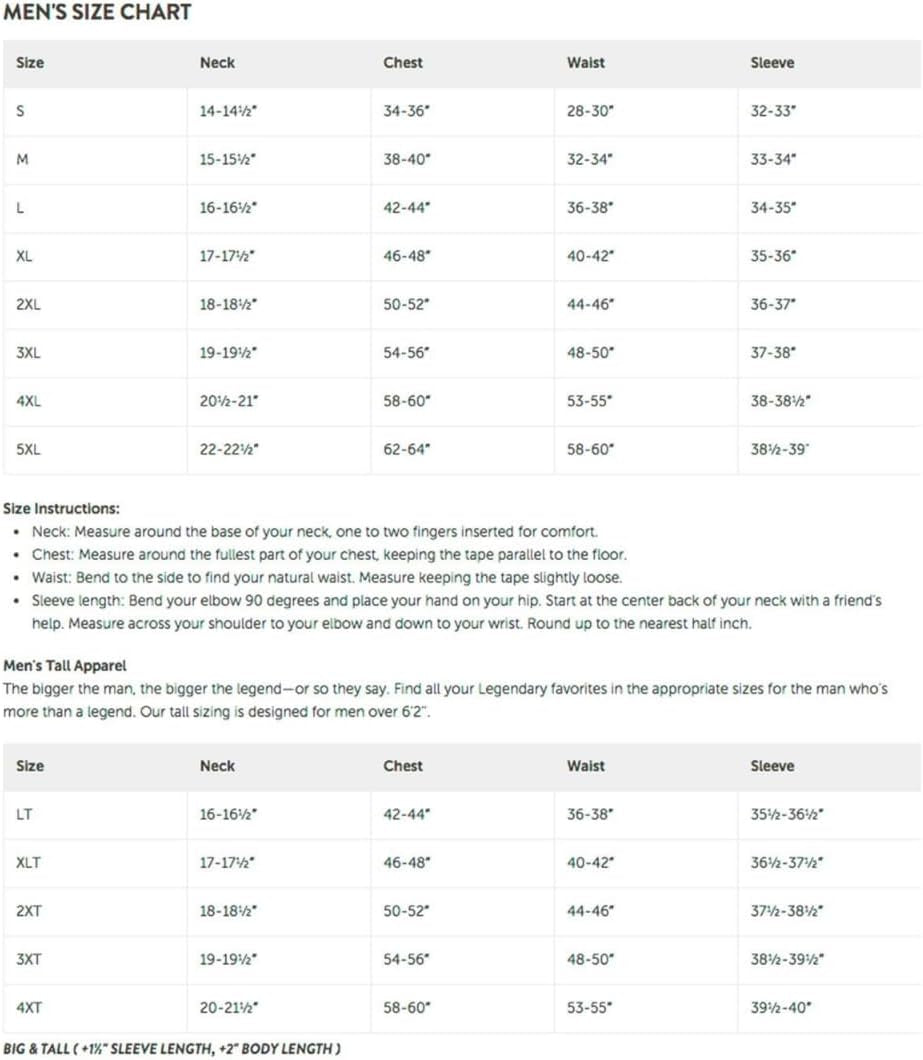Image resolution: width=923 pixels, height=1060 pixels.
Task: Click the Size Instructions heading
Action: 61,509
